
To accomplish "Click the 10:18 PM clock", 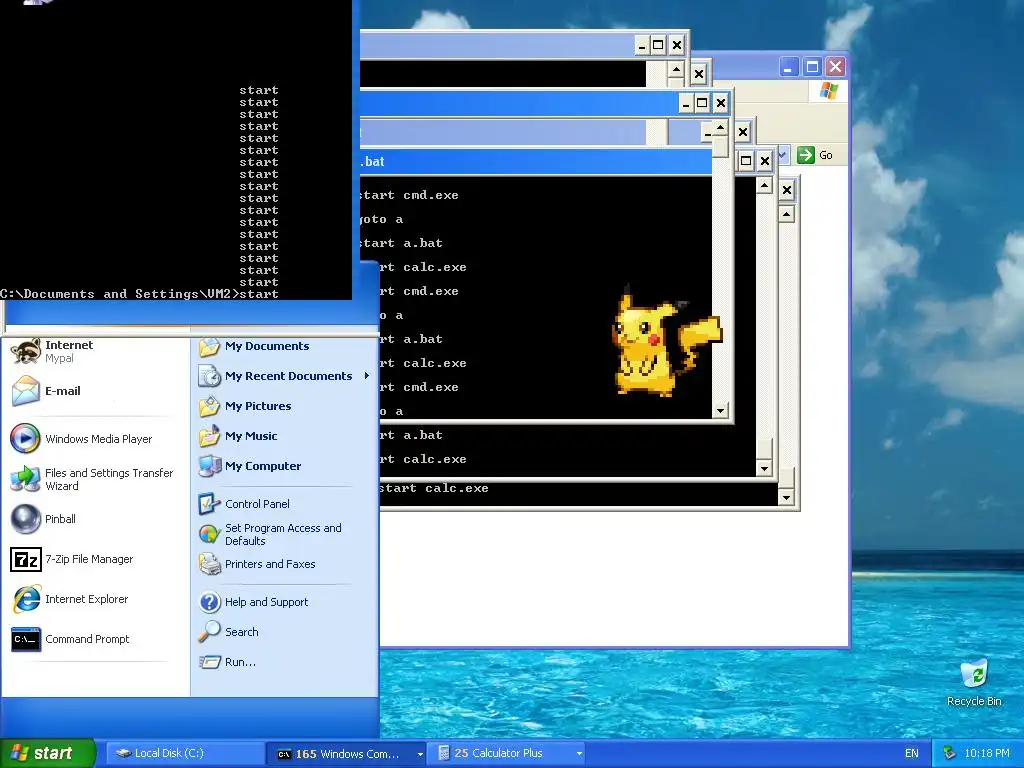I will tap(987, 753).
